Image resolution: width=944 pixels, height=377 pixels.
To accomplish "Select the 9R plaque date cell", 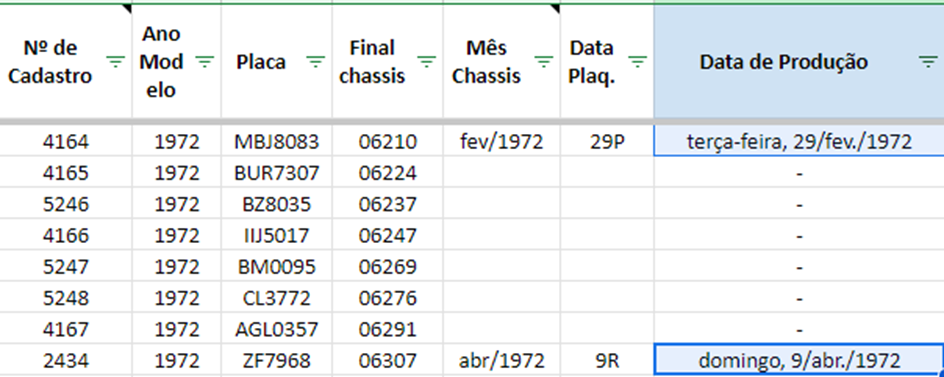I will 607,361.
